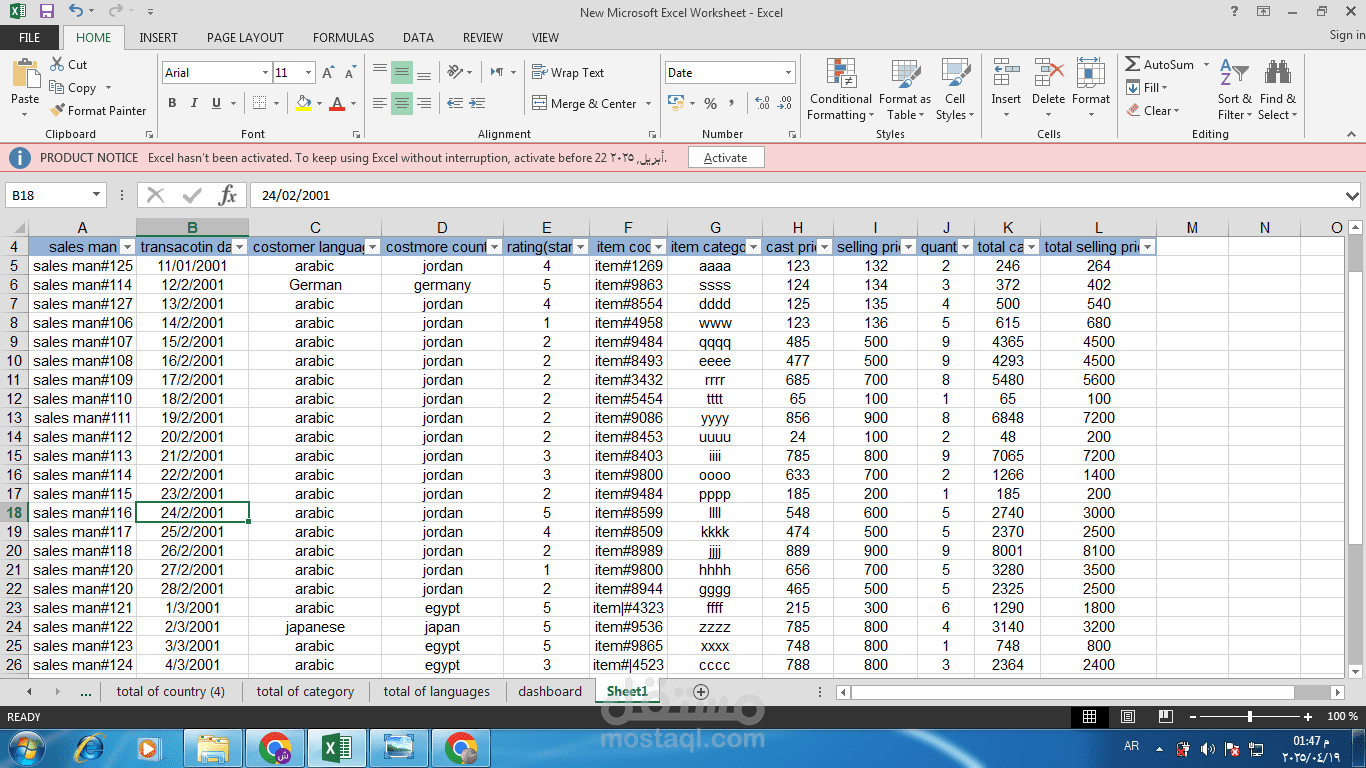Open the font size dropdown
The width and height of the screenshot is (1366, 768).
(x=308, y=73)
